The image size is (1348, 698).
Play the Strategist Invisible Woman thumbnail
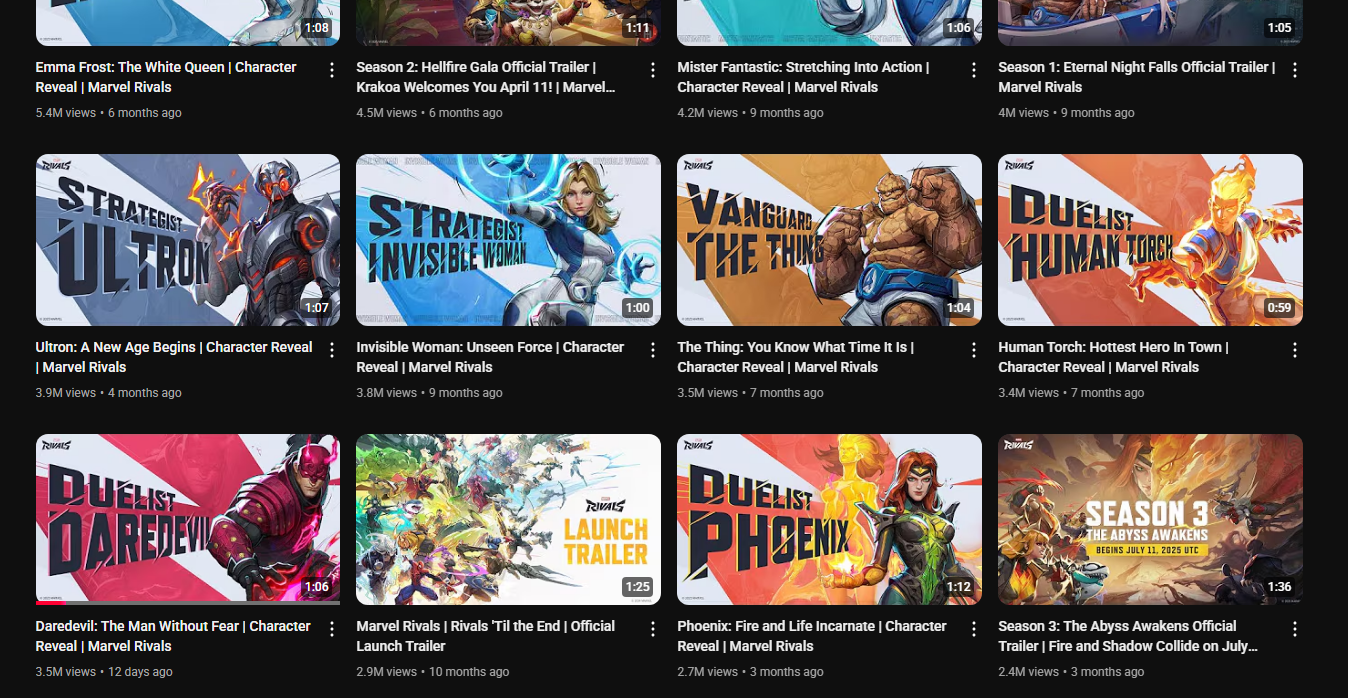tap(508, 240)
